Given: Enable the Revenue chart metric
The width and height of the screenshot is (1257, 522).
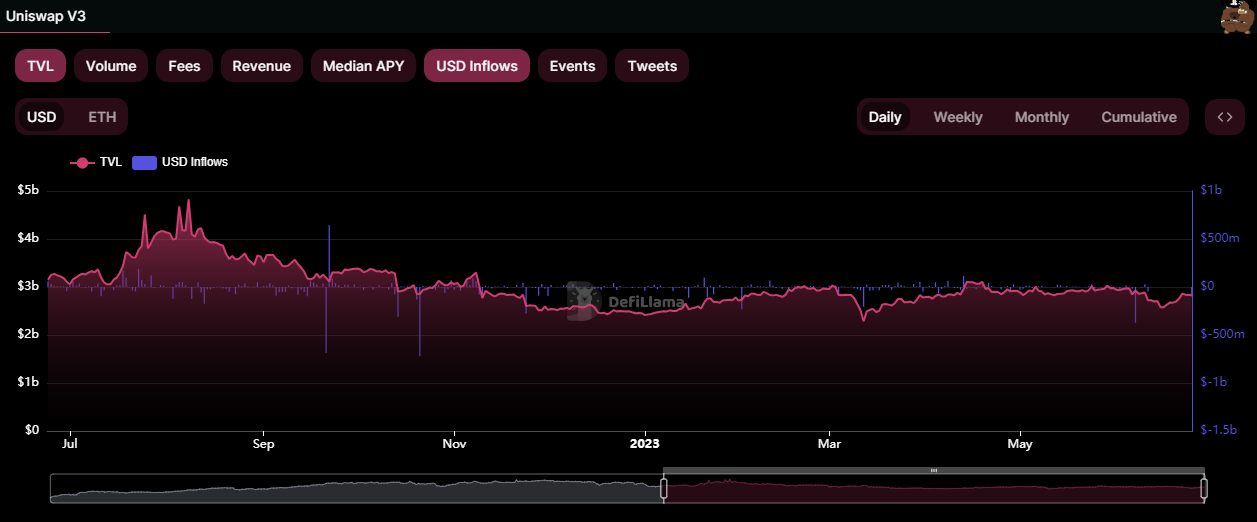Looking at the screenshot, I should (262, 66).
